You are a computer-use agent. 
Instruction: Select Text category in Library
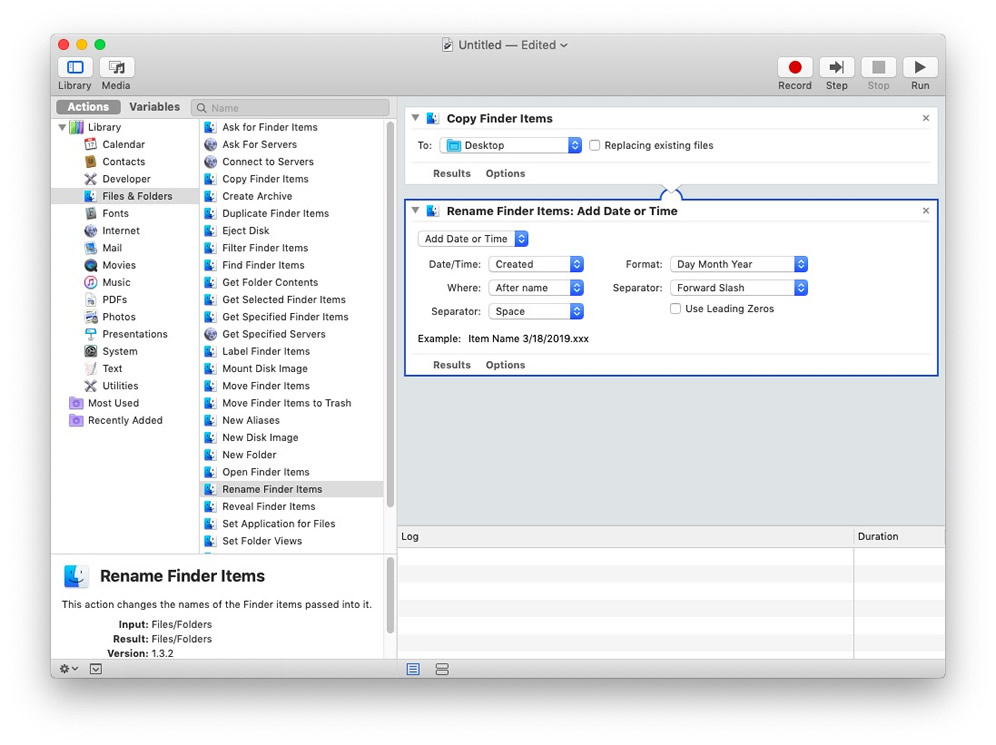112,368
